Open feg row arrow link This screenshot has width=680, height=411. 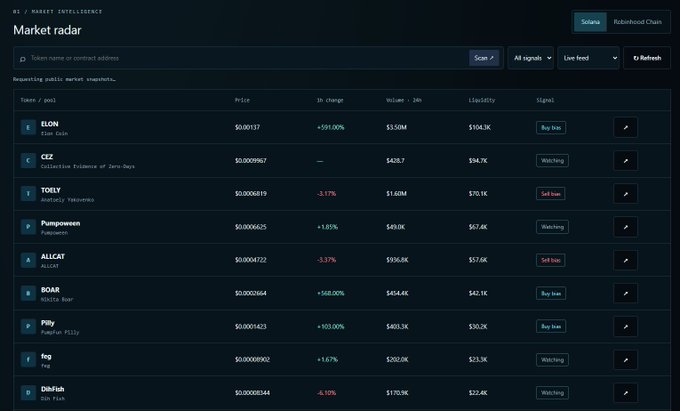(x=625, y=360)
